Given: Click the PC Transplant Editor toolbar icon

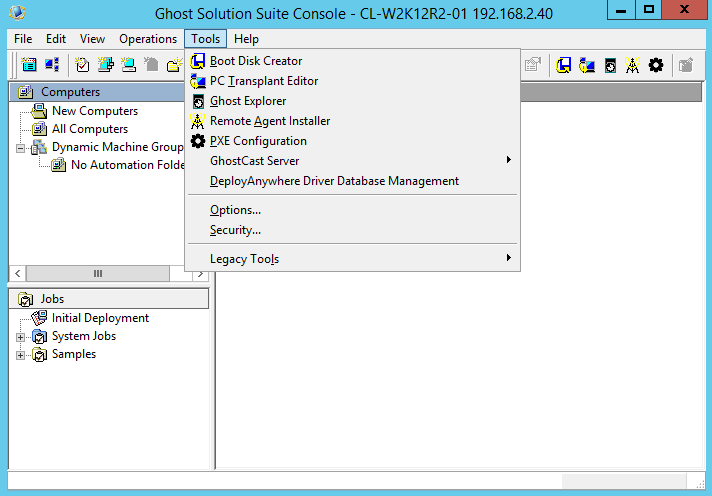Looking at the screenshot, I should click(x=587, y=65).
